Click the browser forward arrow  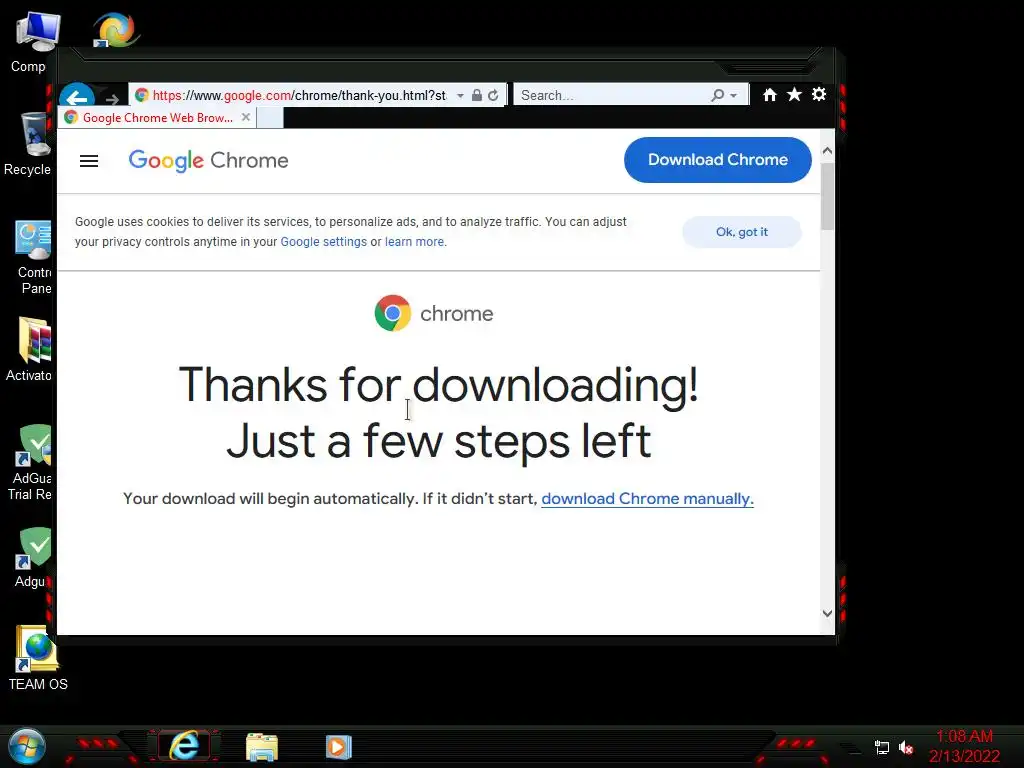click(x=112, y=99)
